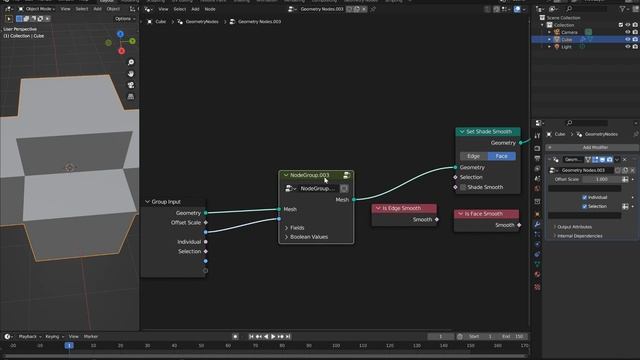Viewport: 640px width, 360px height.
Task: Open the Render properties tab icon
Action: tap(537, 148)
